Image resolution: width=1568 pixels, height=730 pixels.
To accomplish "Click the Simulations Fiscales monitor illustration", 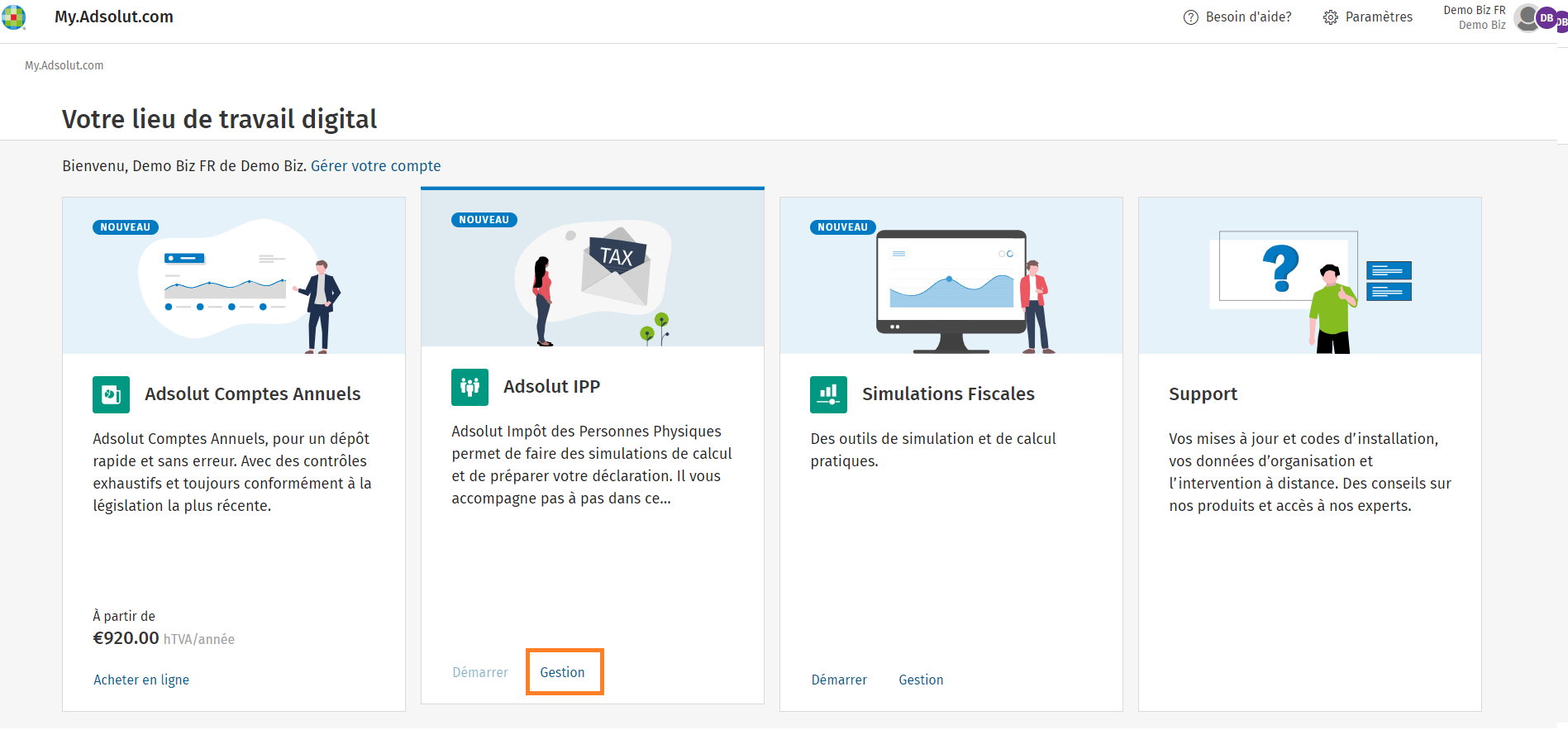I will pyautogui.click(x=951, y=291).
